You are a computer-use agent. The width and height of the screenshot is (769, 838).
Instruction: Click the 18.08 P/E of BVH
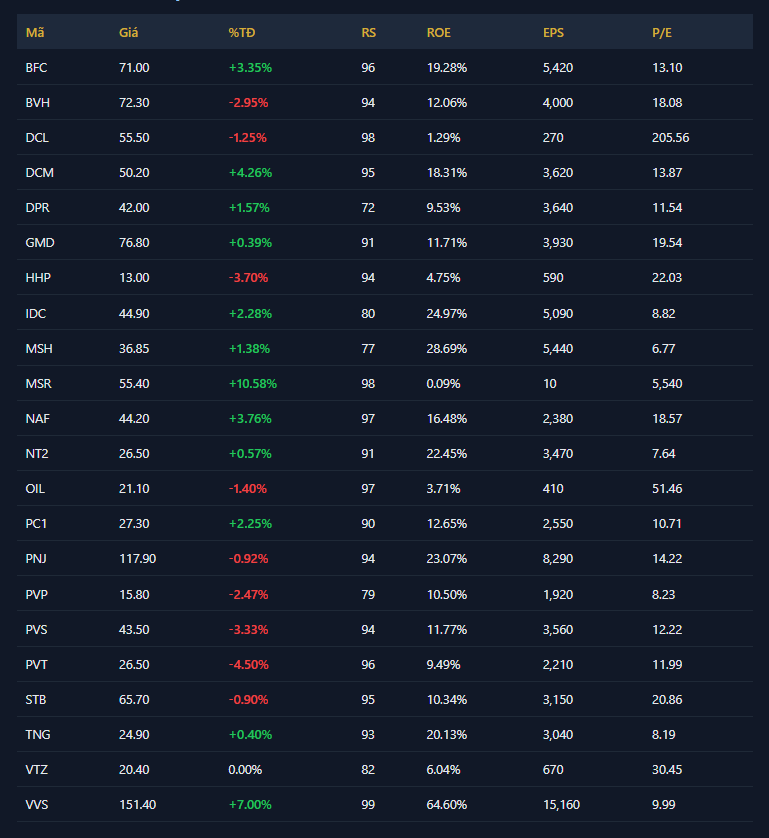click(667, 103)
